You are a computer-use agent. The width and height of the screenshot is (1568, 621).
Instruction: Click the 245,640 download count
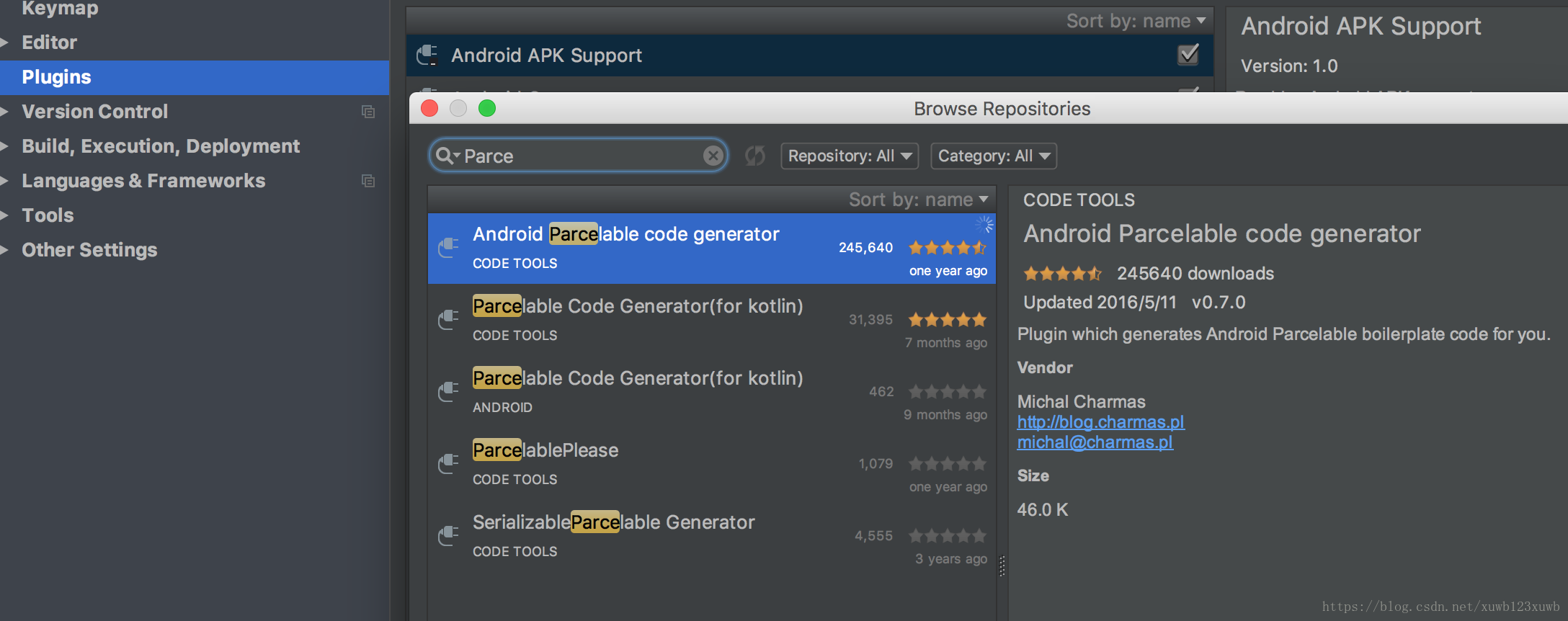865,248
